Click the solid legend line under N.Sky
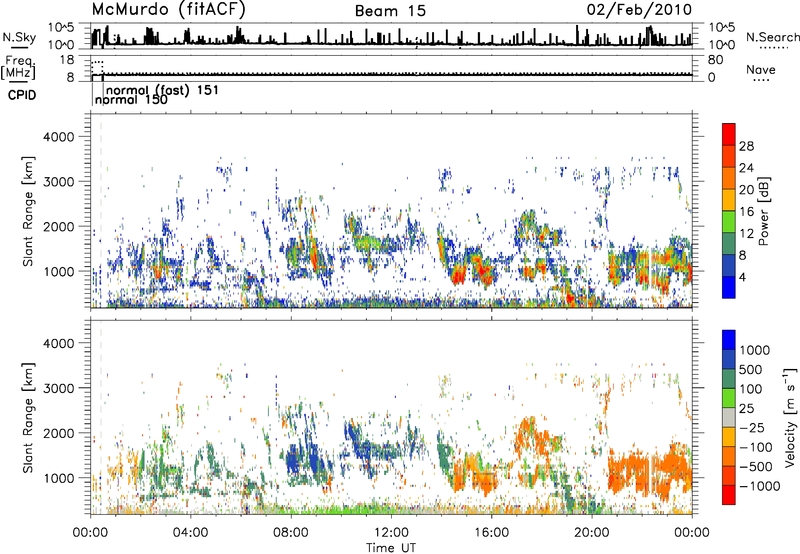 pos(19,47)
